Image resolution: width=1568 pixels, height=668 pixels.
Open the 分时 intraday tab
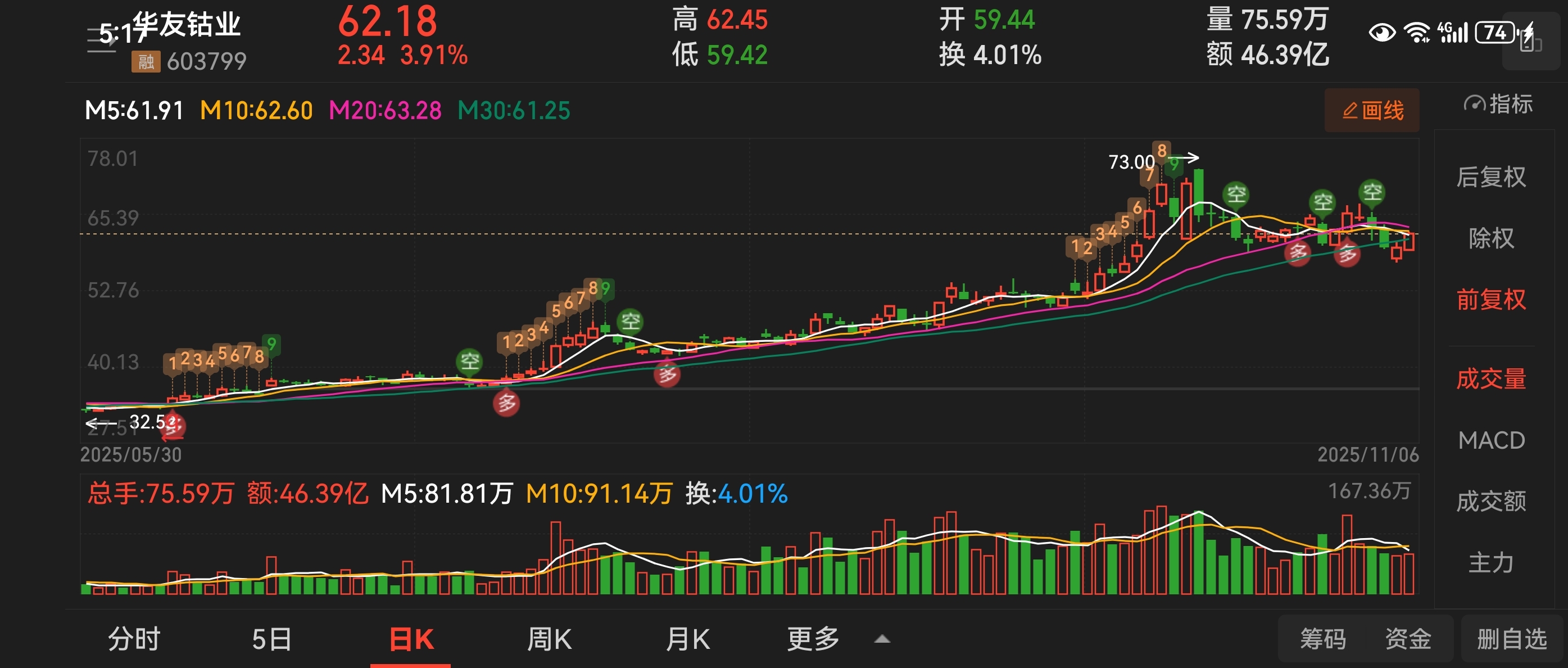coord(134,639)
